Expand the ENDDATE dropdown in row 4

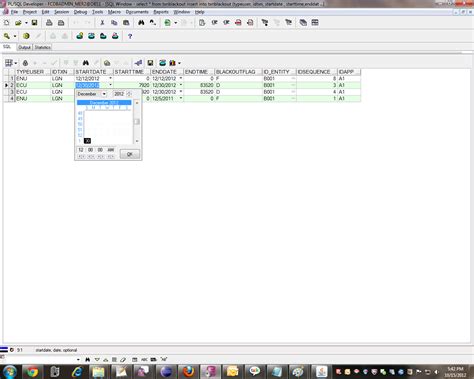[x=181, y=98]
